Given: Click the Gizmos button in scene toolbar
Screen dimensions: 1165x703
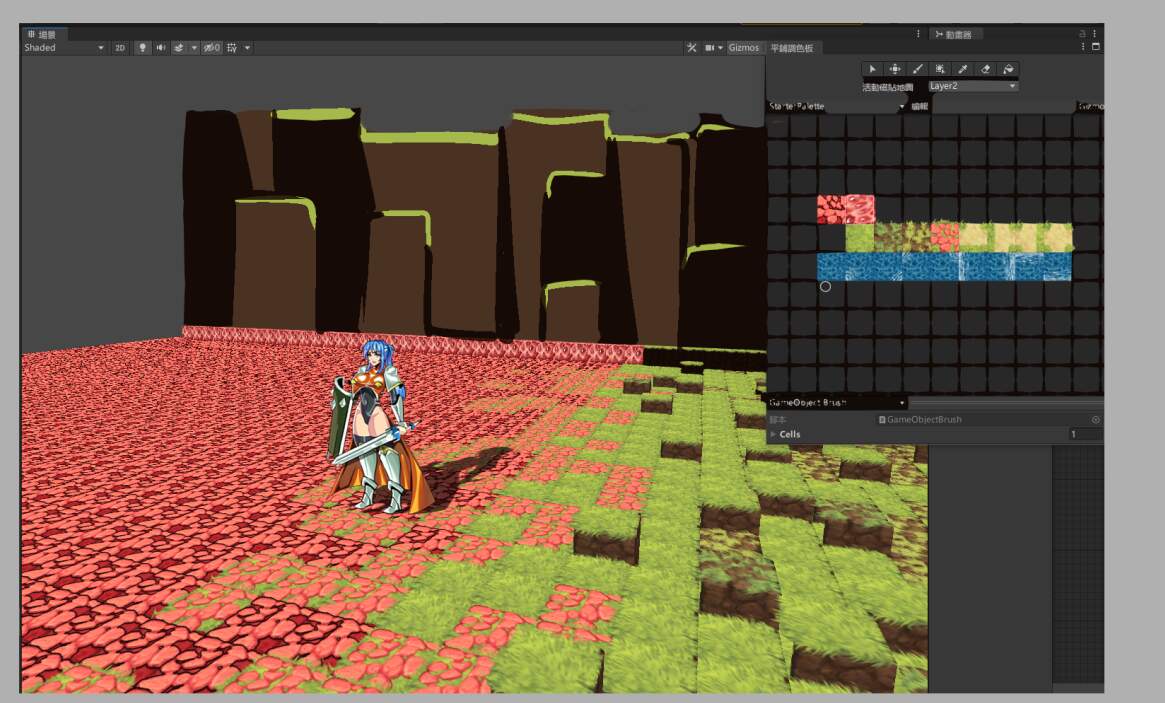Looking at the screenshot, I should [x=743, y=48].
